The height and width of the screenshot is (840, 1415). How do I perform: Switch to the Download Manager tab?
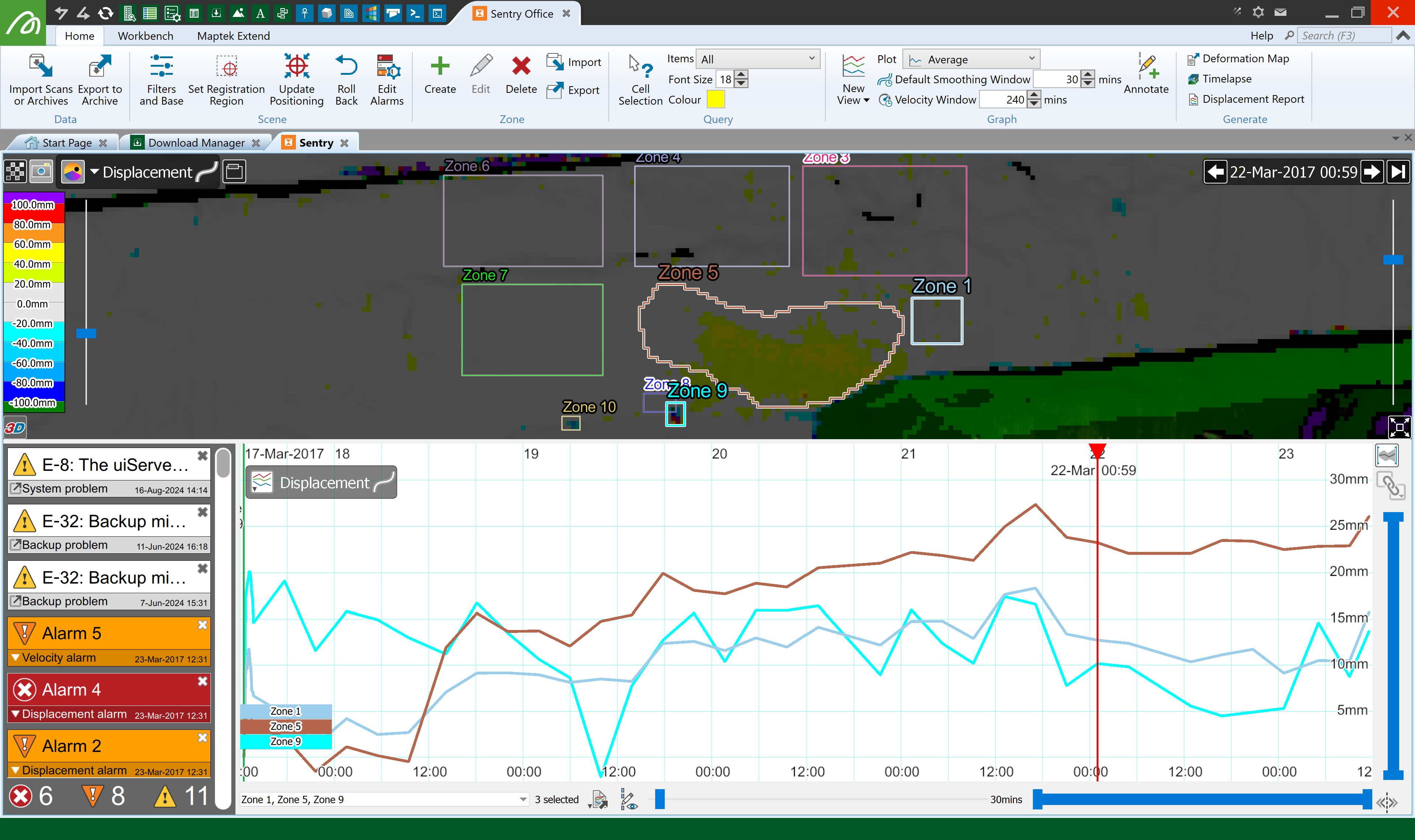tap(196, 143)
